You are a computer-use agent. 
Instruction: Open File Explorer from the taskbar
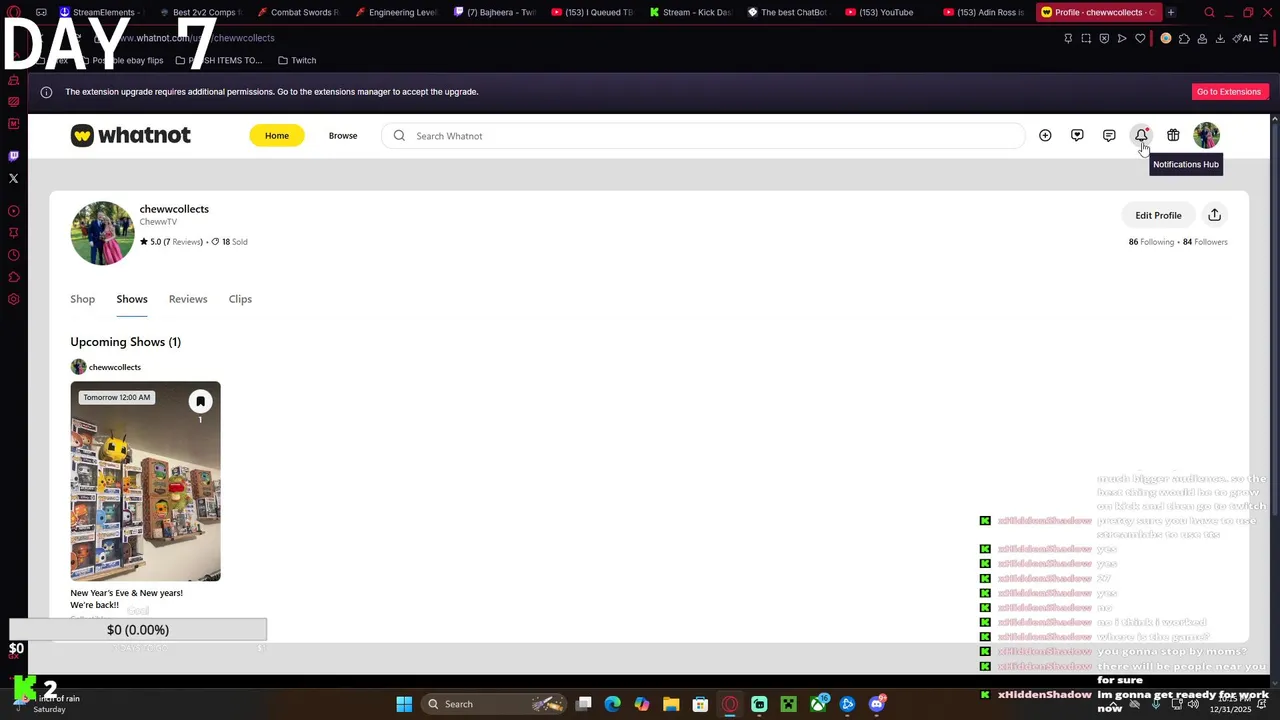pyautogui.click(x=671, y=704)
